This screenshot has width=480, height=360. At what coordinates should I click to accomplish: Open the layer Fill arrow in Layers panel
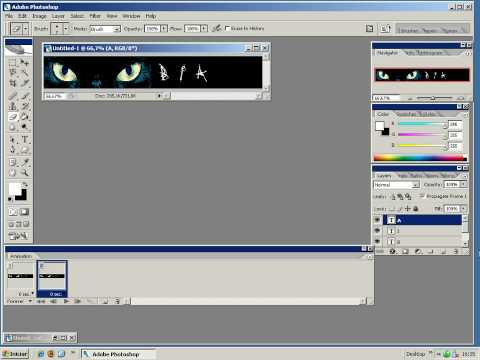(x=463, y=209)
